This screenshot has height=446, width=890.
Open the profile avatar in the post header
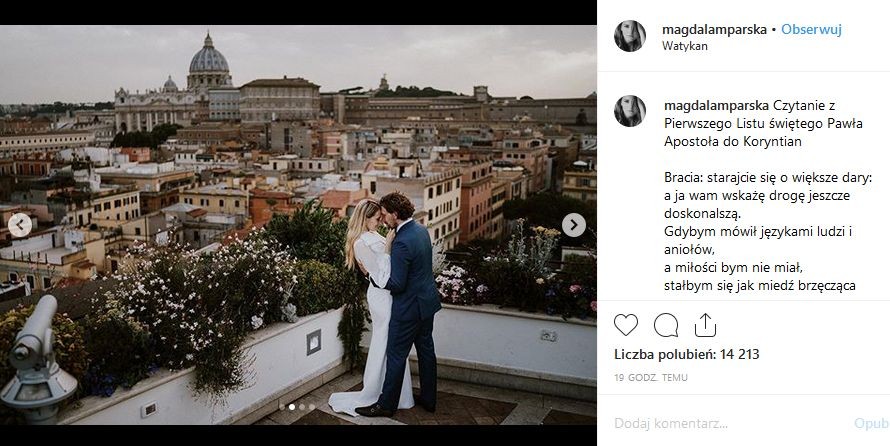tap(630, 36)
